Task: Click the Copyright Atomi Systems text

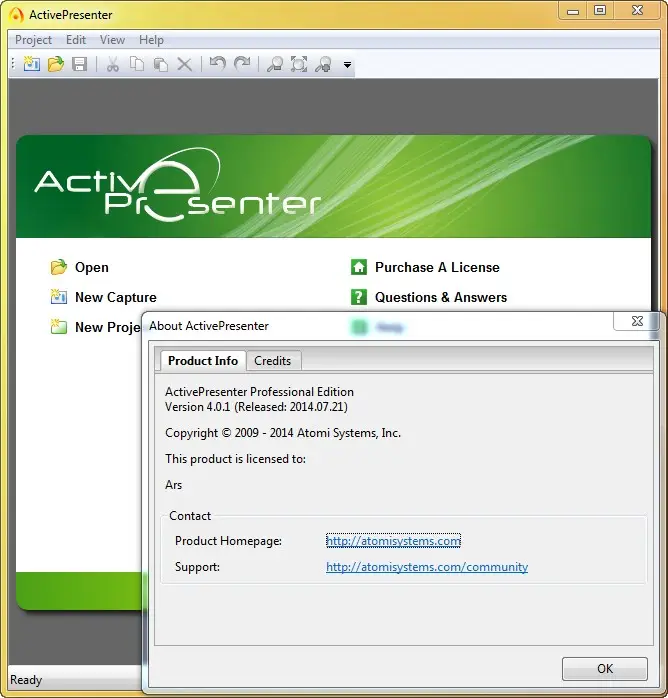Action: [283, 433]
